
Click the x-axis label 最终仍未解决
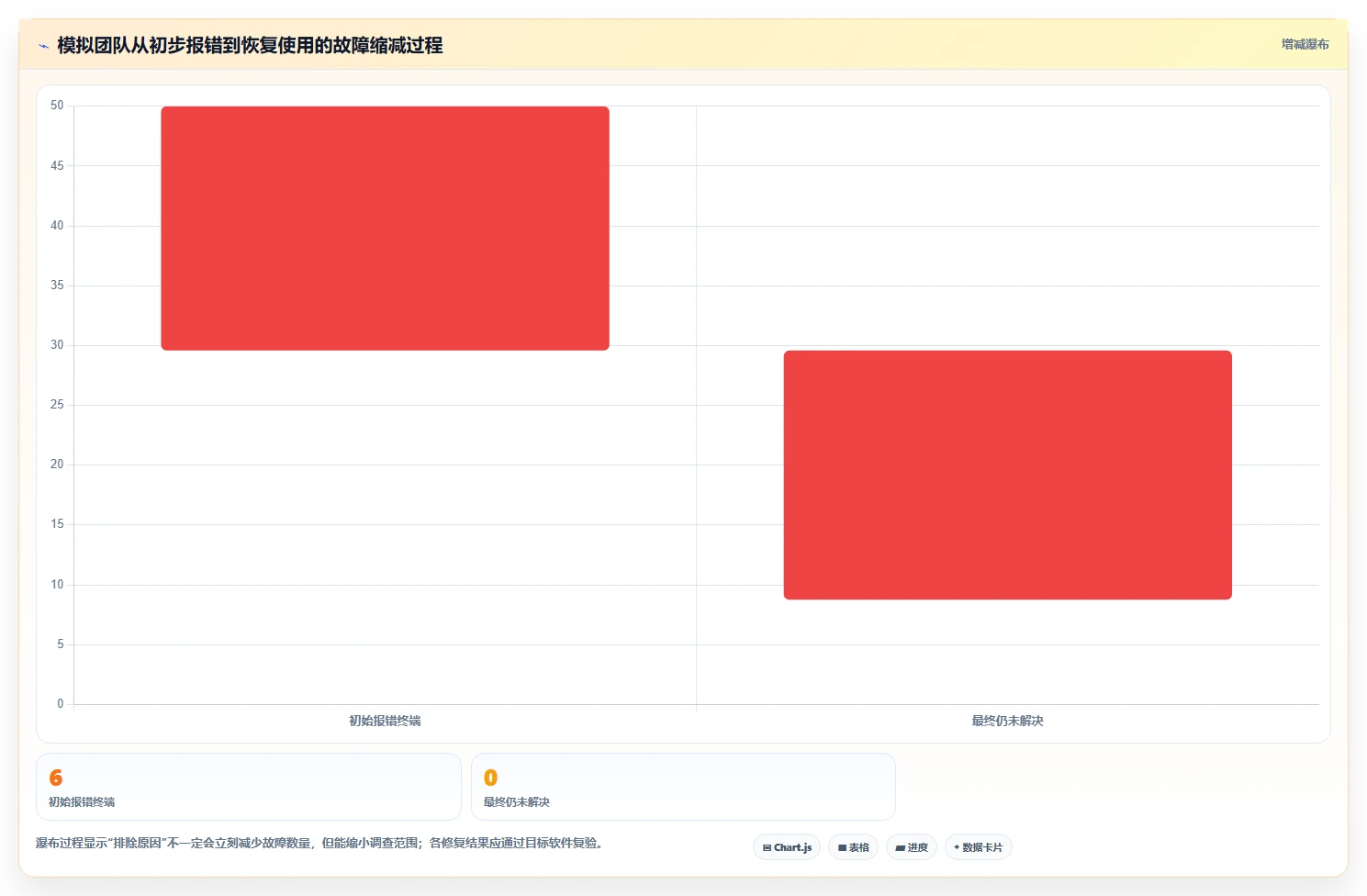1007,721
